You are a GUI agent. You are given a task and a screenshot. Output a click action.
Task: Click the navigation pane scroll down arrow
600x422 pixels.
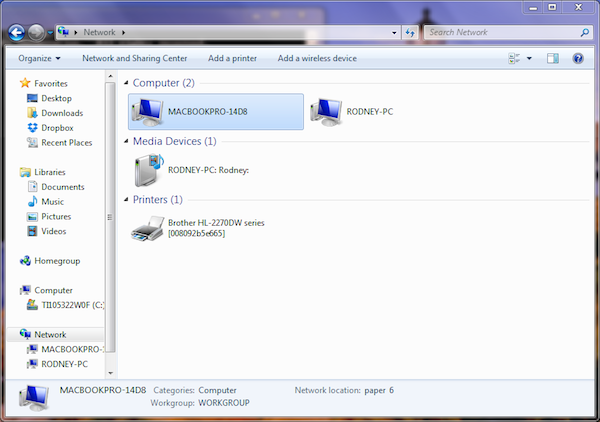[x=111, y=373]
